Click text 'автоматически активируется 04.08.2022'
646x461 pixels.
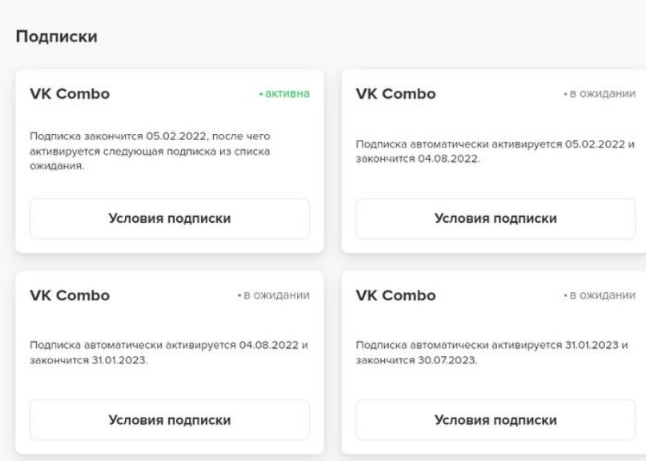pos(191,345)
